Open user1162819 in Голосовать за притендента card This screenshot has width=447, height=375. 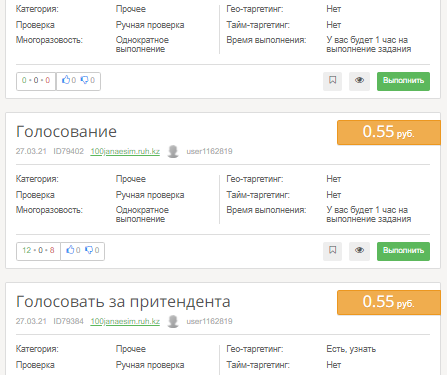[209, 321]
